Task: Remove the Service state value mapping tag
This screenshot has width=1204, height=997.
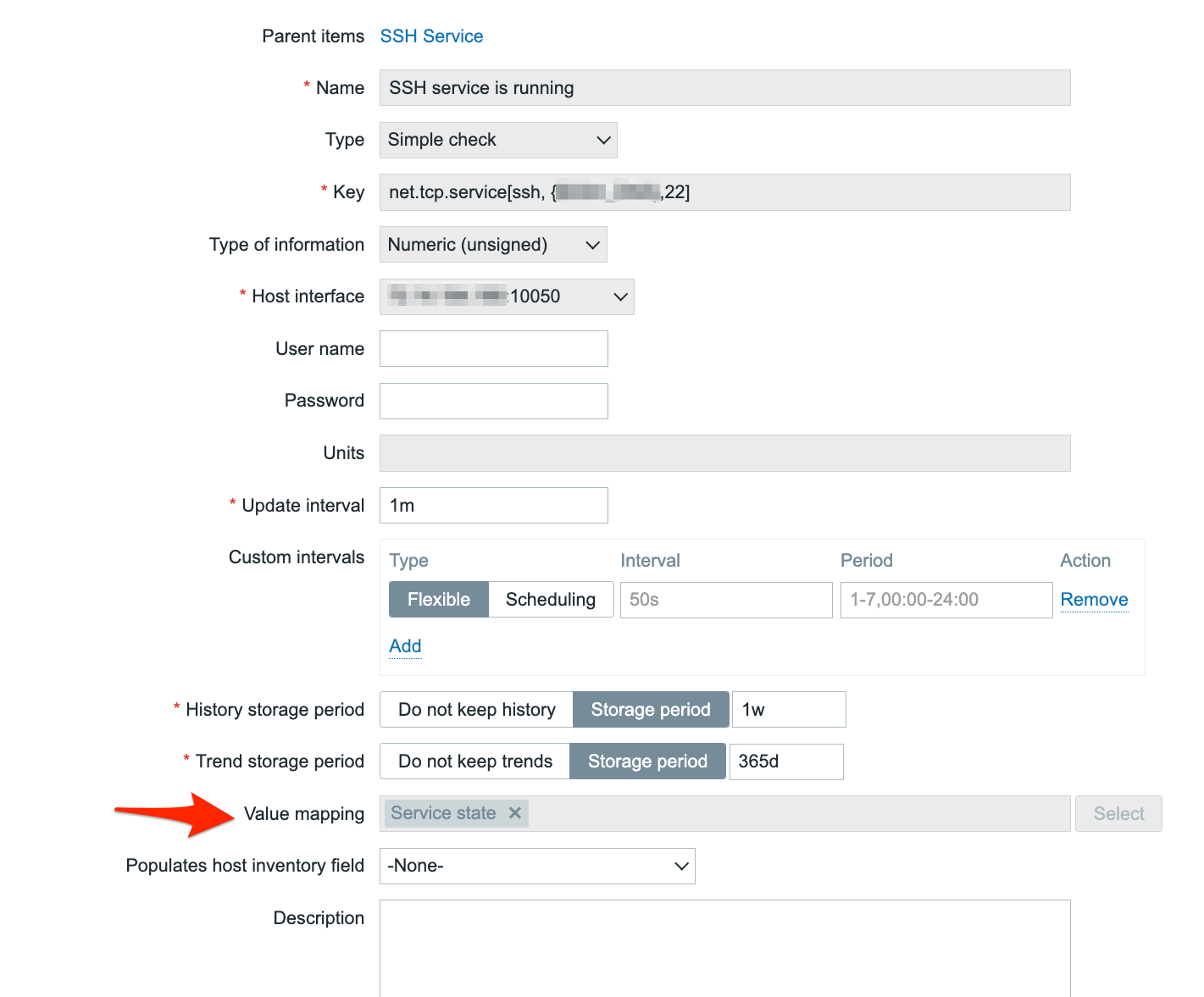Action: (514, 813)
